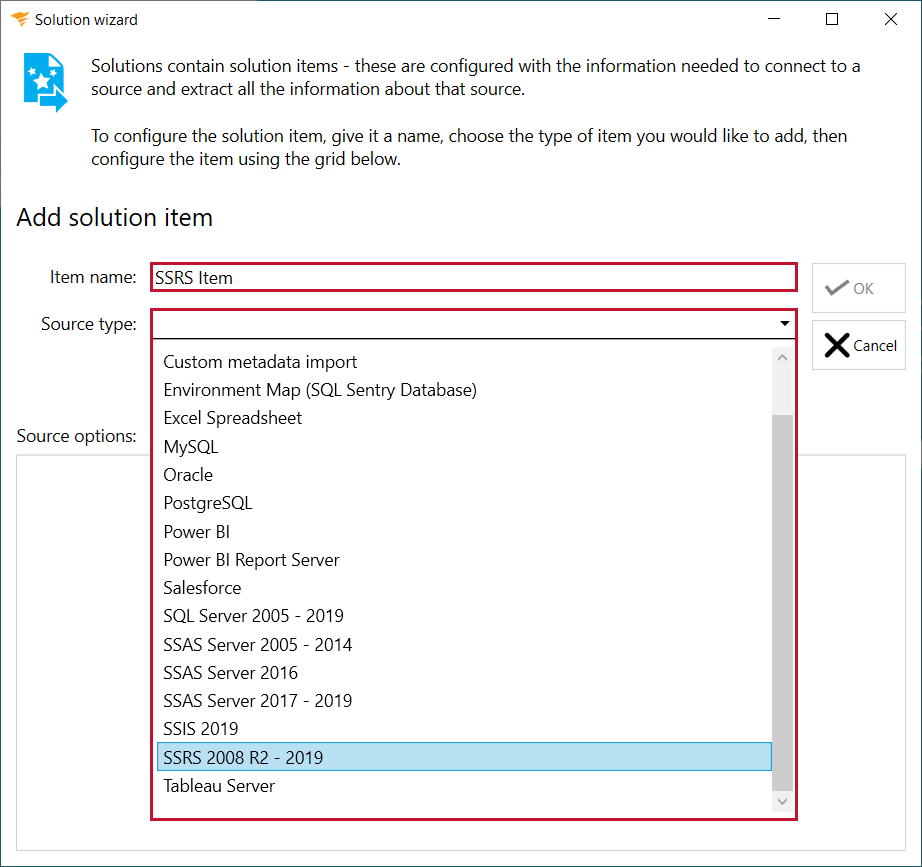Open the Source type dropdown arrow

pos(784,324)
